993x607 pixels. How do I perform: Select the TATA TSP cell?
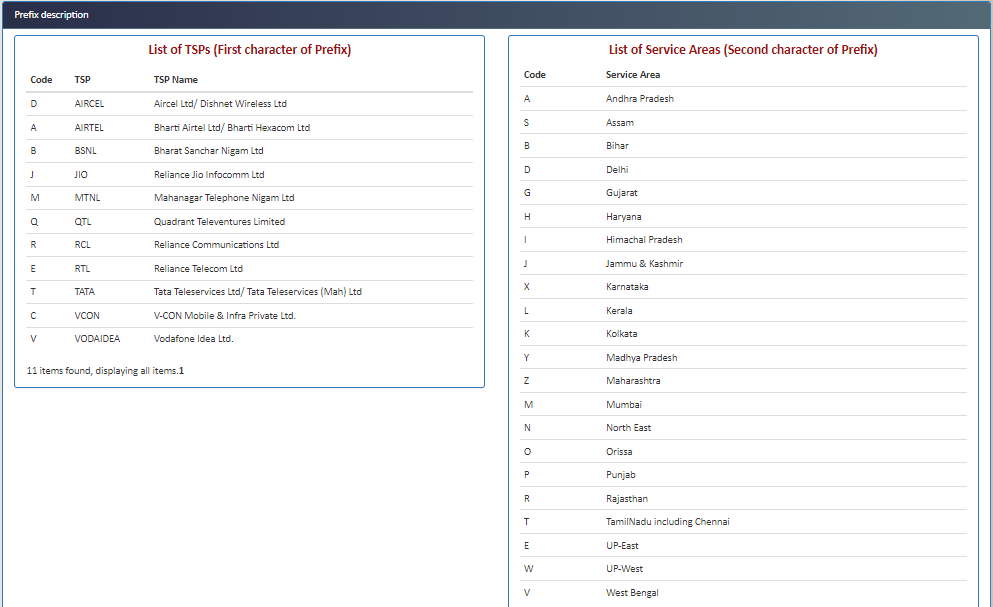pos(84,292)
